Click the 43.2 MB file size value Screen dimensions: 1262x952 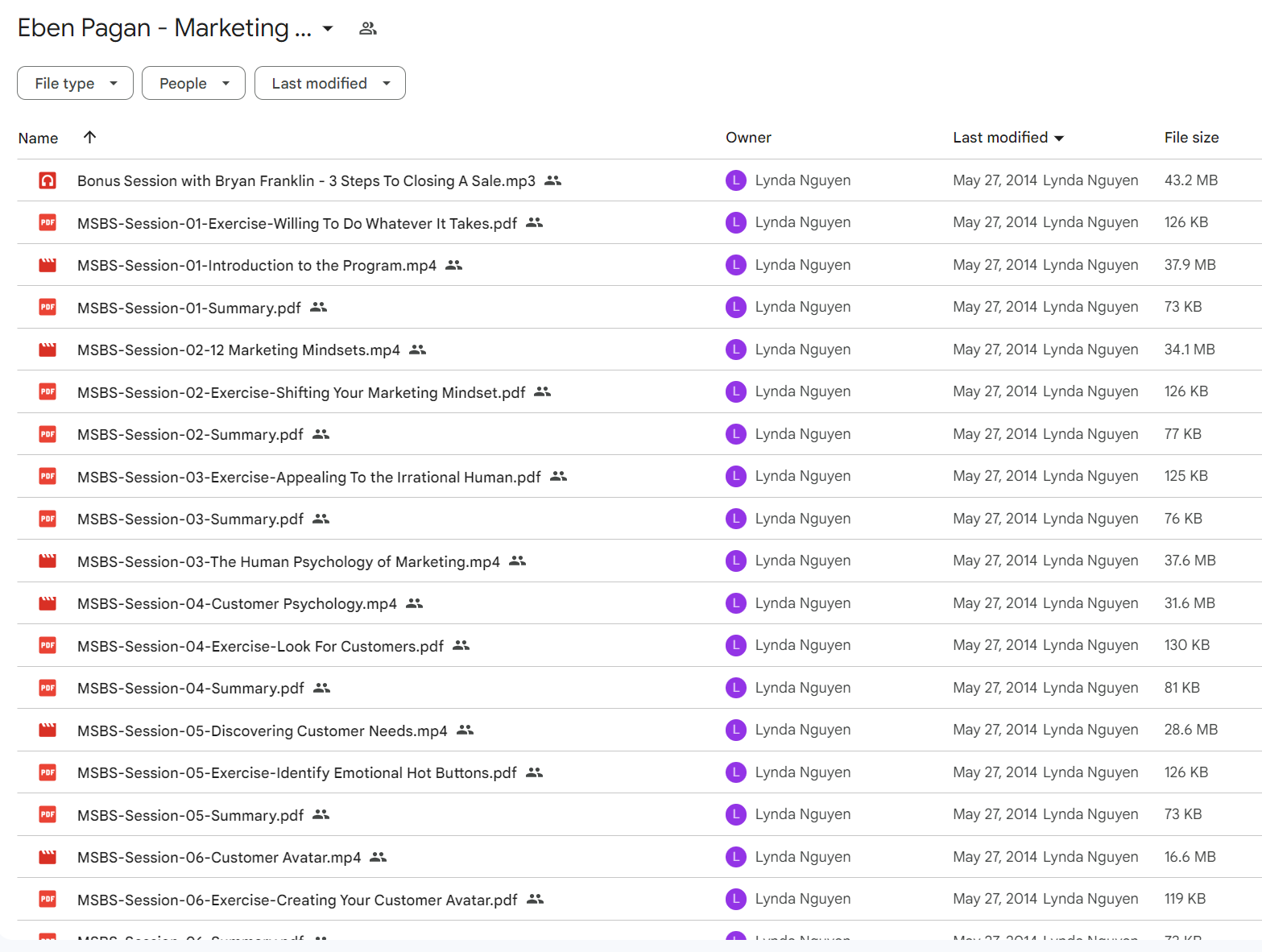coord(1191,180)
